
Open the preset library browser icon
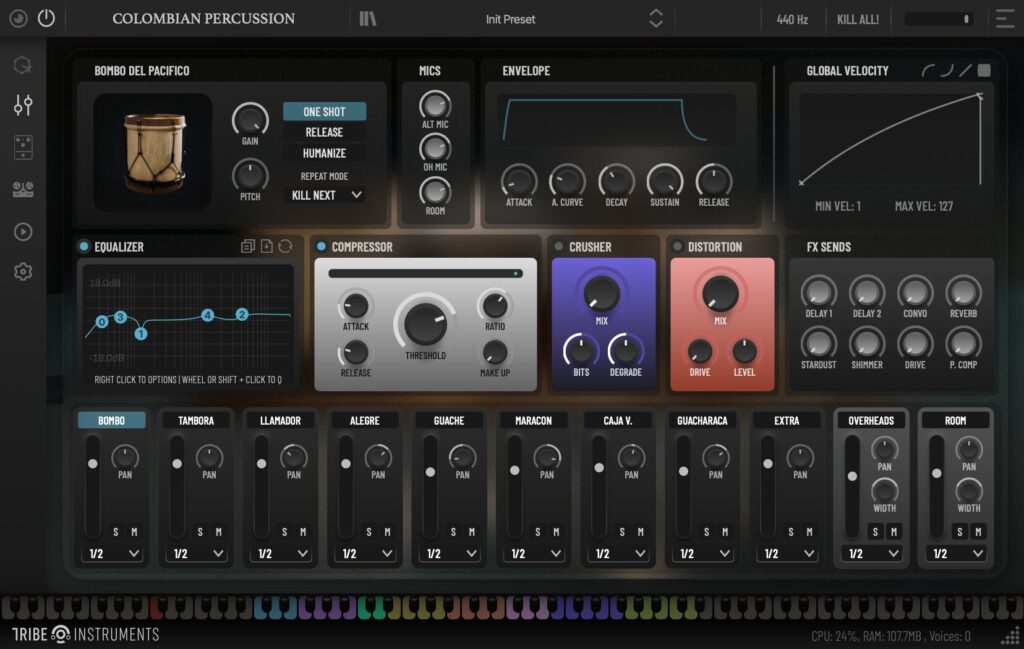(368, 19)
